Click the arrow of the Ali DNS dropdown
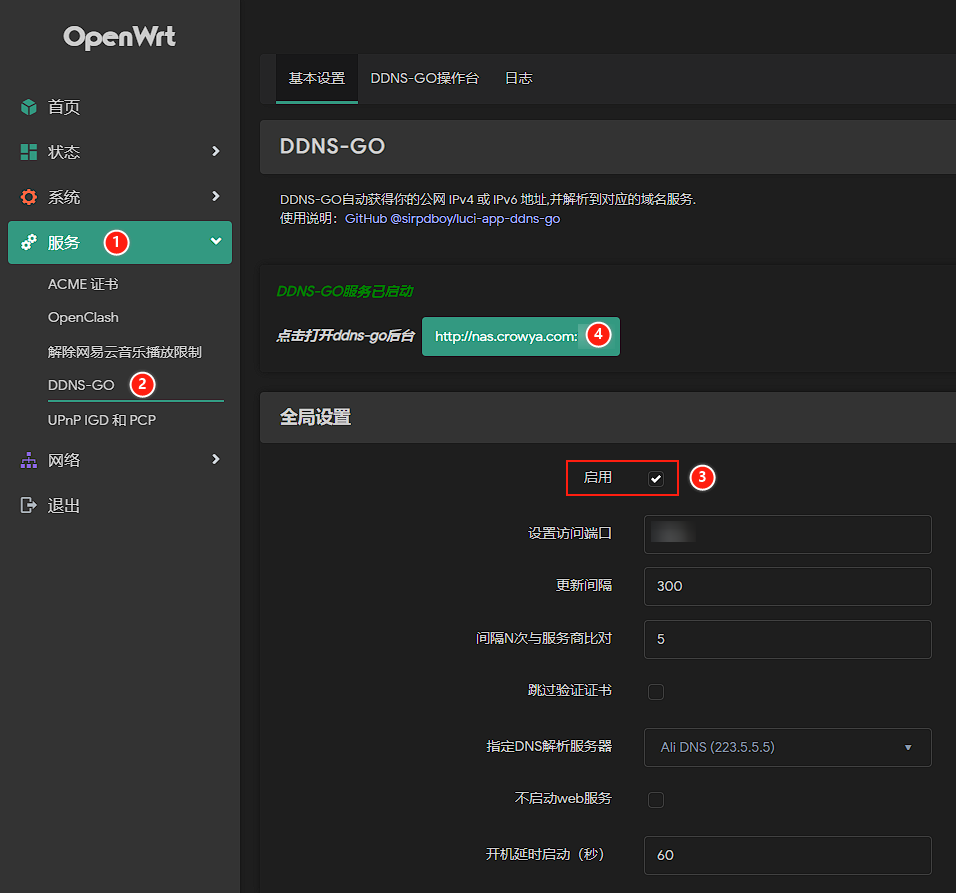956x893 pixels. pyautogui.click(x=908, y=747)
